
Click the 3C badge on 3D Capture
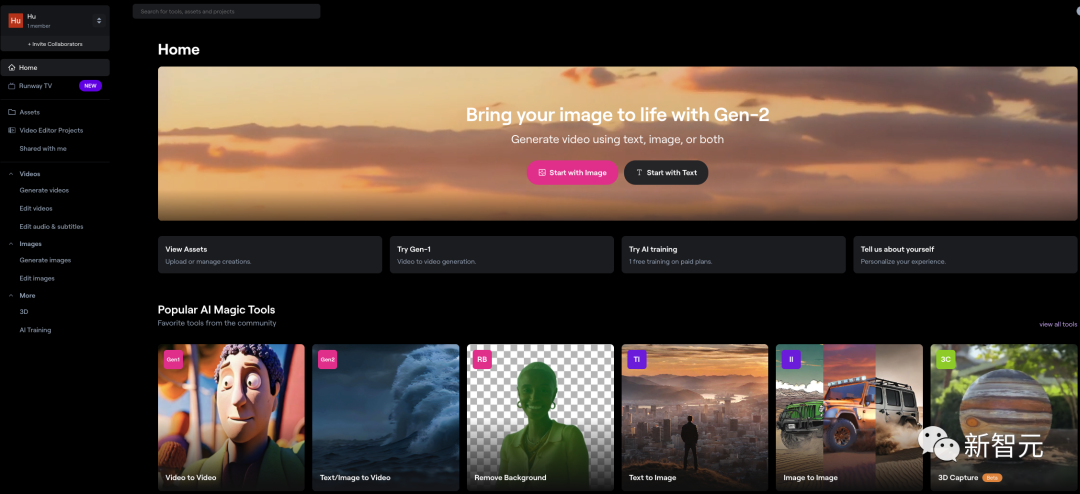(x=945, y=360)
